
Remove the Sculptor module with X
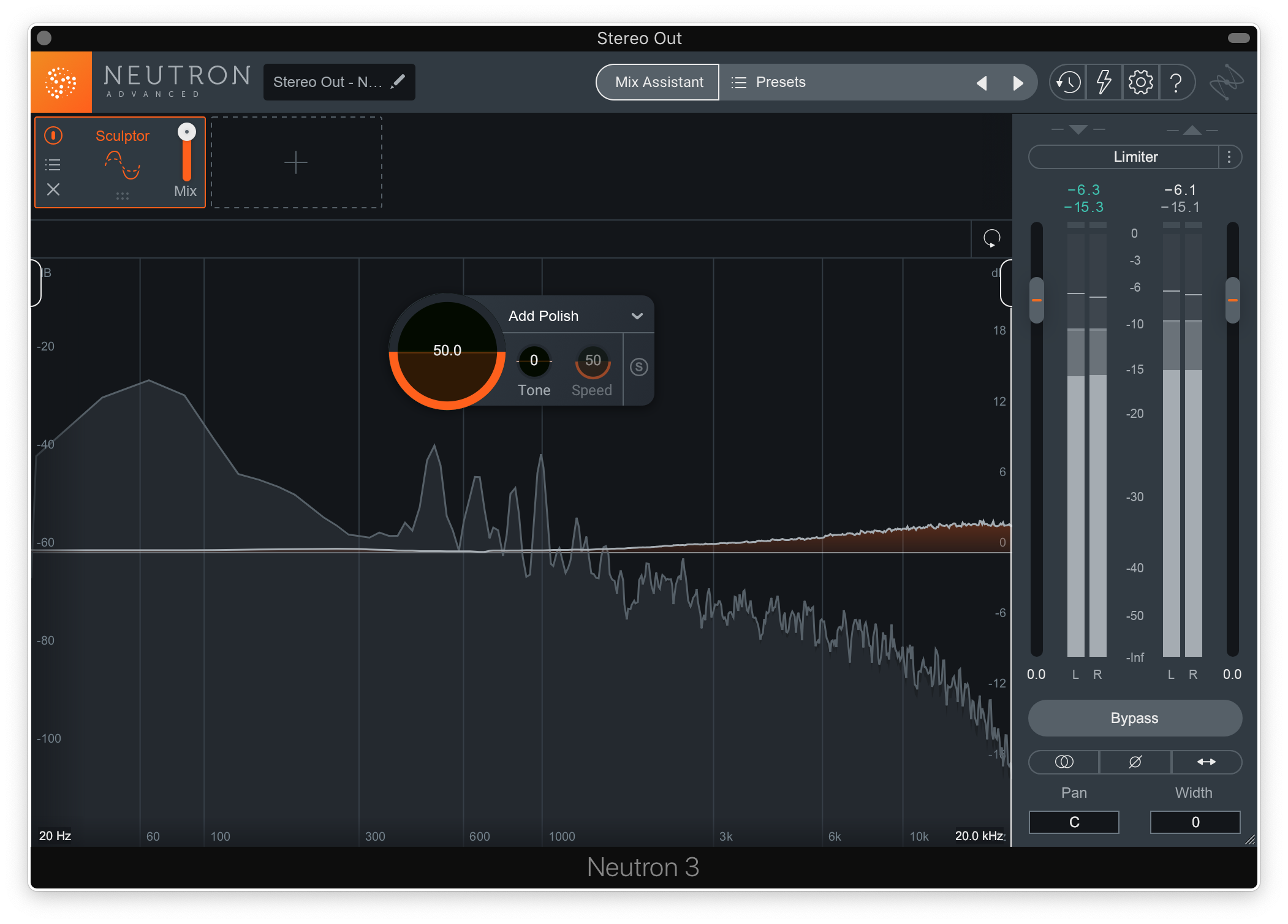tap(53, 189)
